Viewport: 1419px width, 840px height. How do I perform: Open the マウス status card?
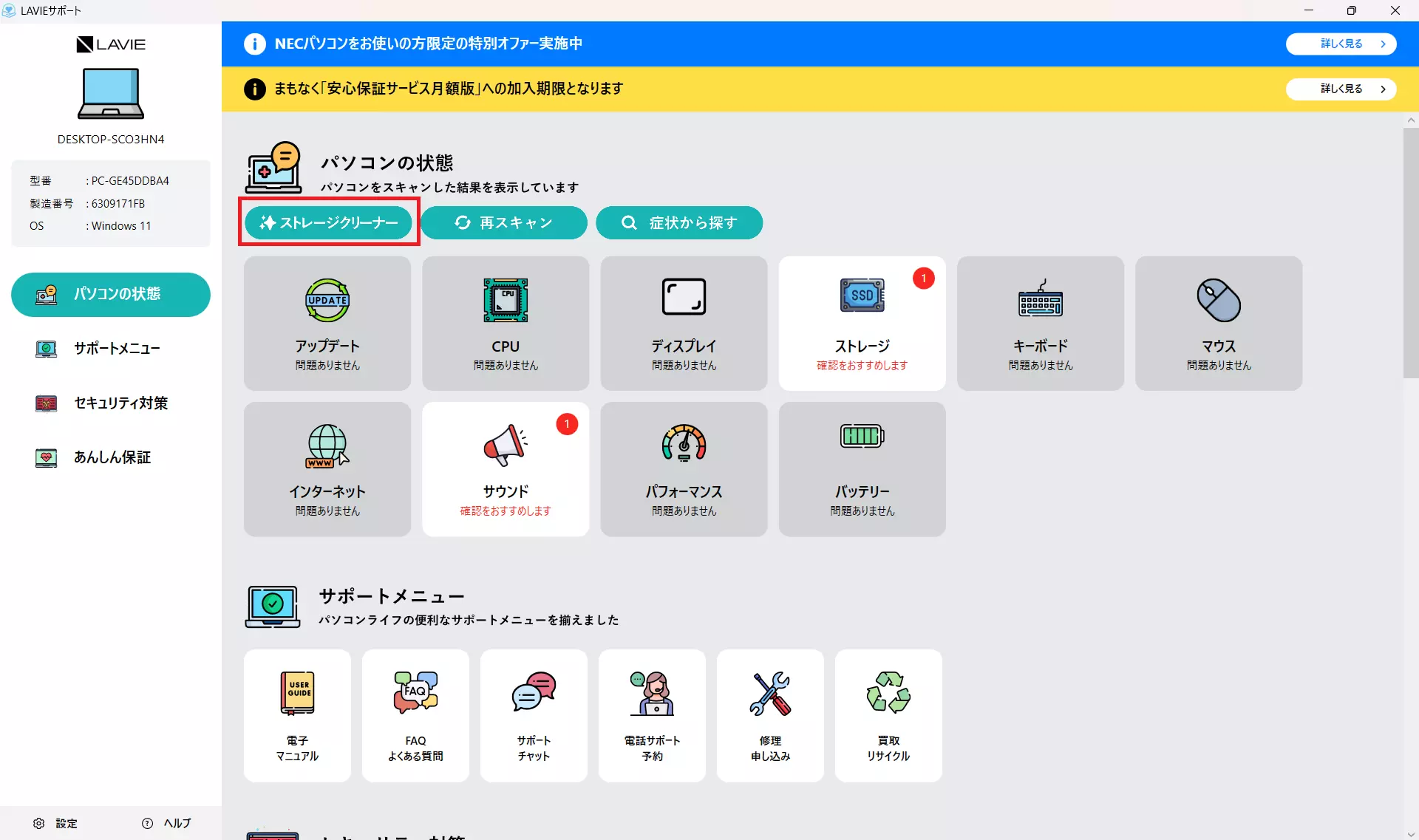click(1219, 323)
